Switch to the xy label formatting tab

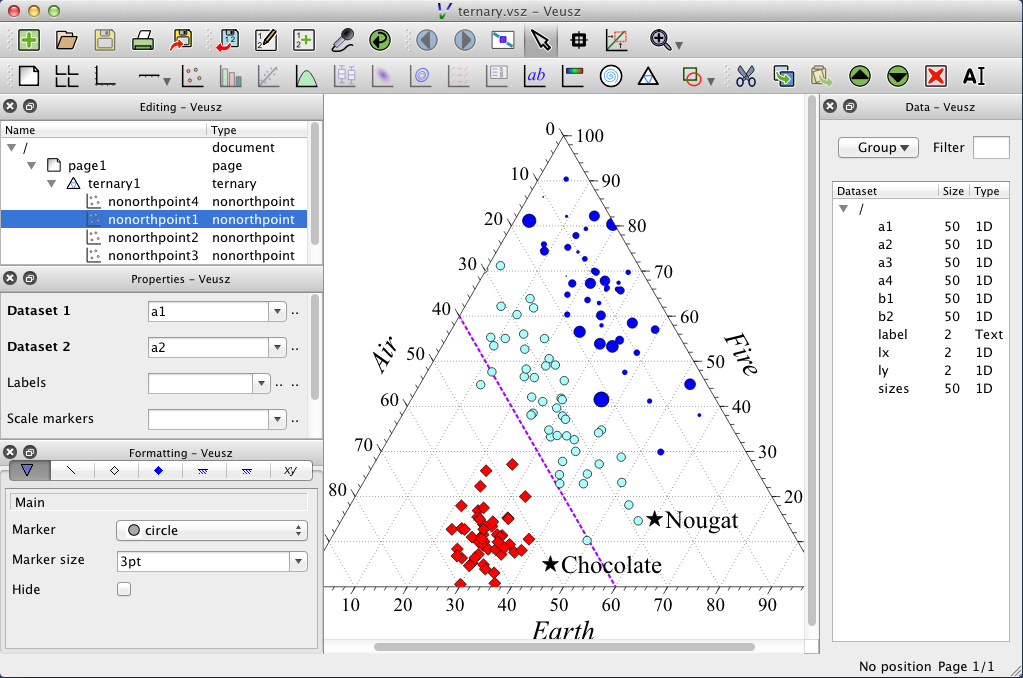pyautogui.click(x=290, y=470)
